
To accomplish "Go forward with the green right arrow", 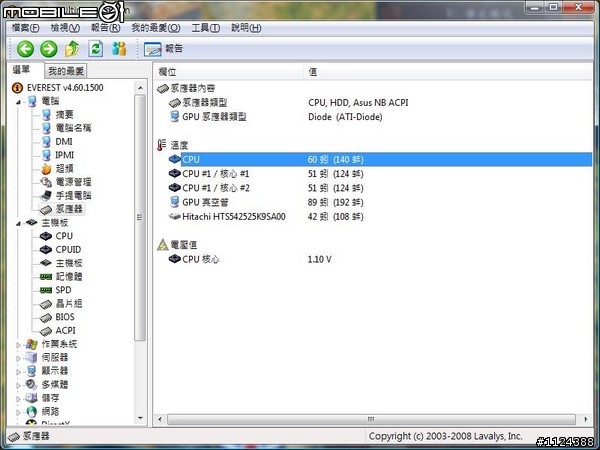I will click(49, 49).
